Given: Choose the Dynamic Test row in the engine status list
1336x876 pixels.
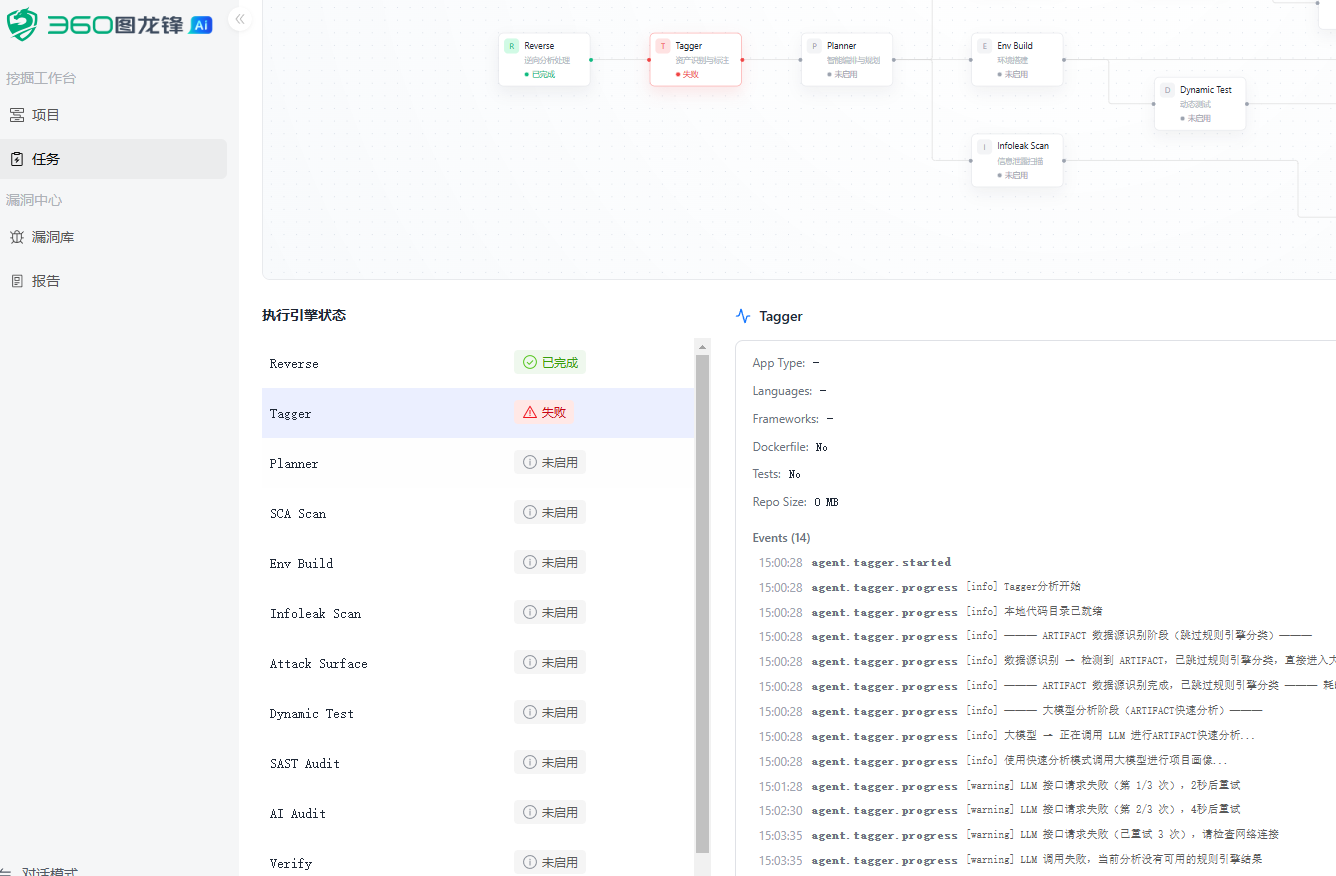Looking at the screenshot, I should [x=478, y=713].
